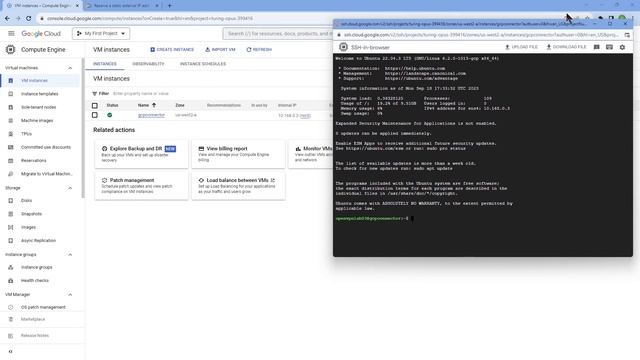Click the Google Cloud logo

(41, 33)
